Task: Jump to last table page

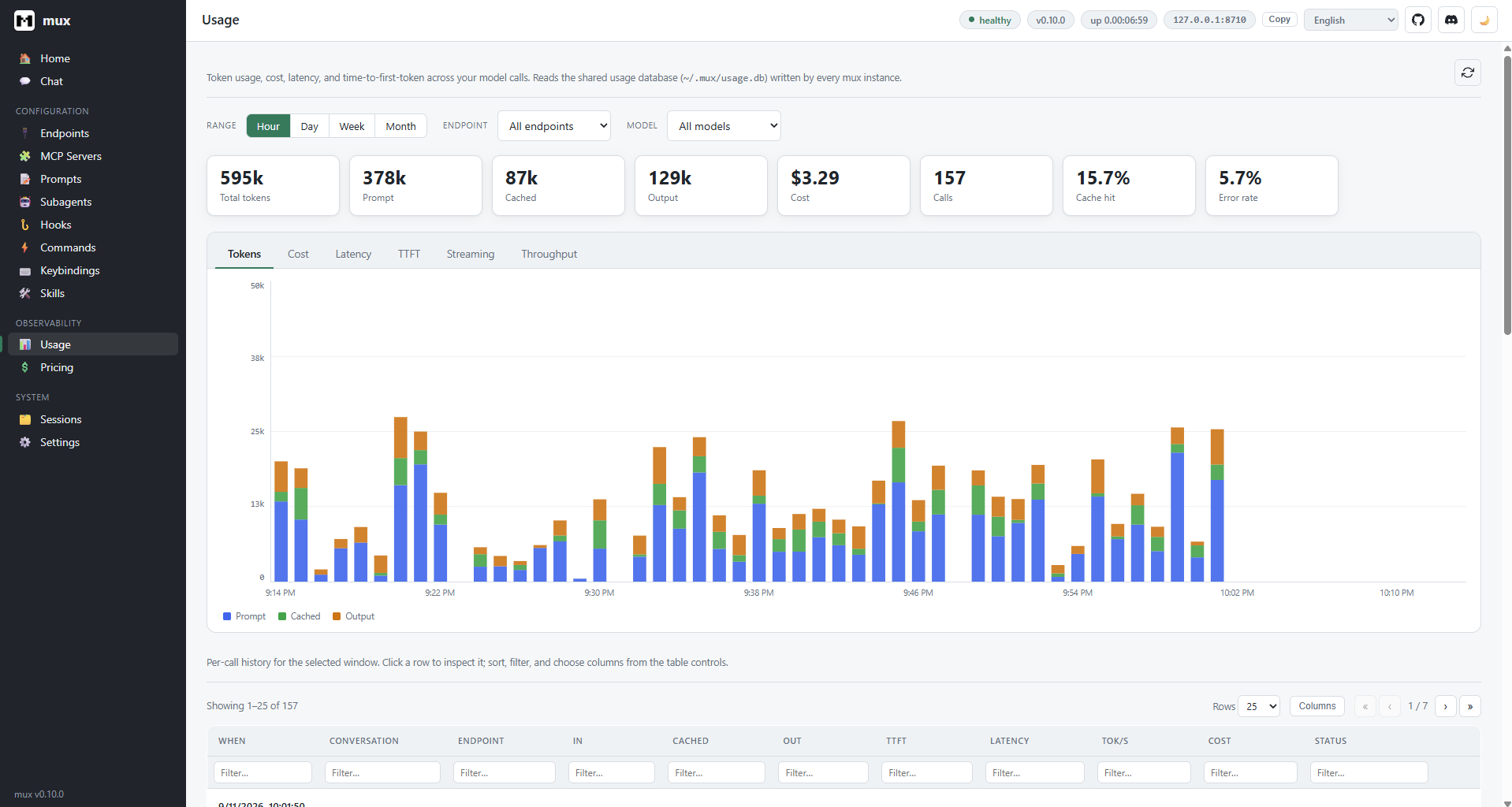Action: [x=1470, y=706]
